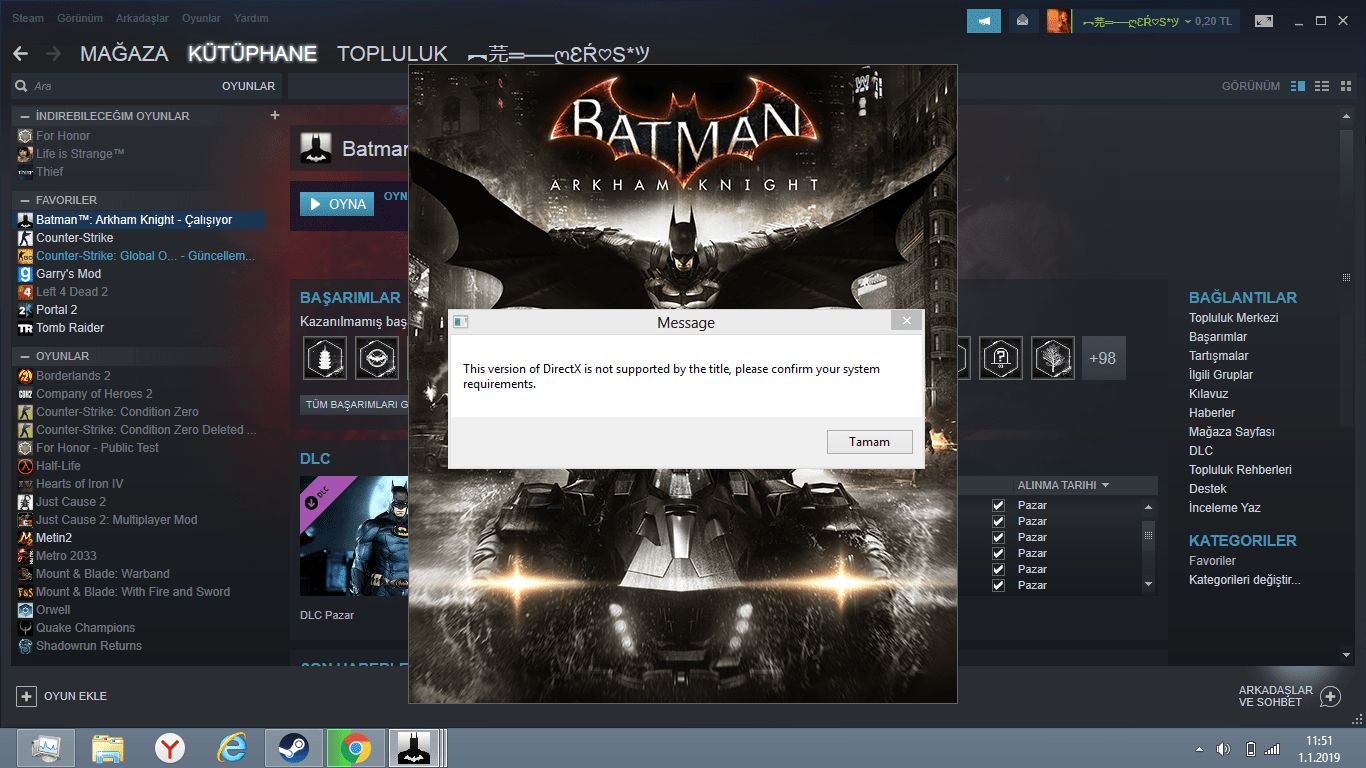Switch to detail view icon
Viewport: 1366px width, 768px height.
pyautogui.click(x=1298, y=86)
